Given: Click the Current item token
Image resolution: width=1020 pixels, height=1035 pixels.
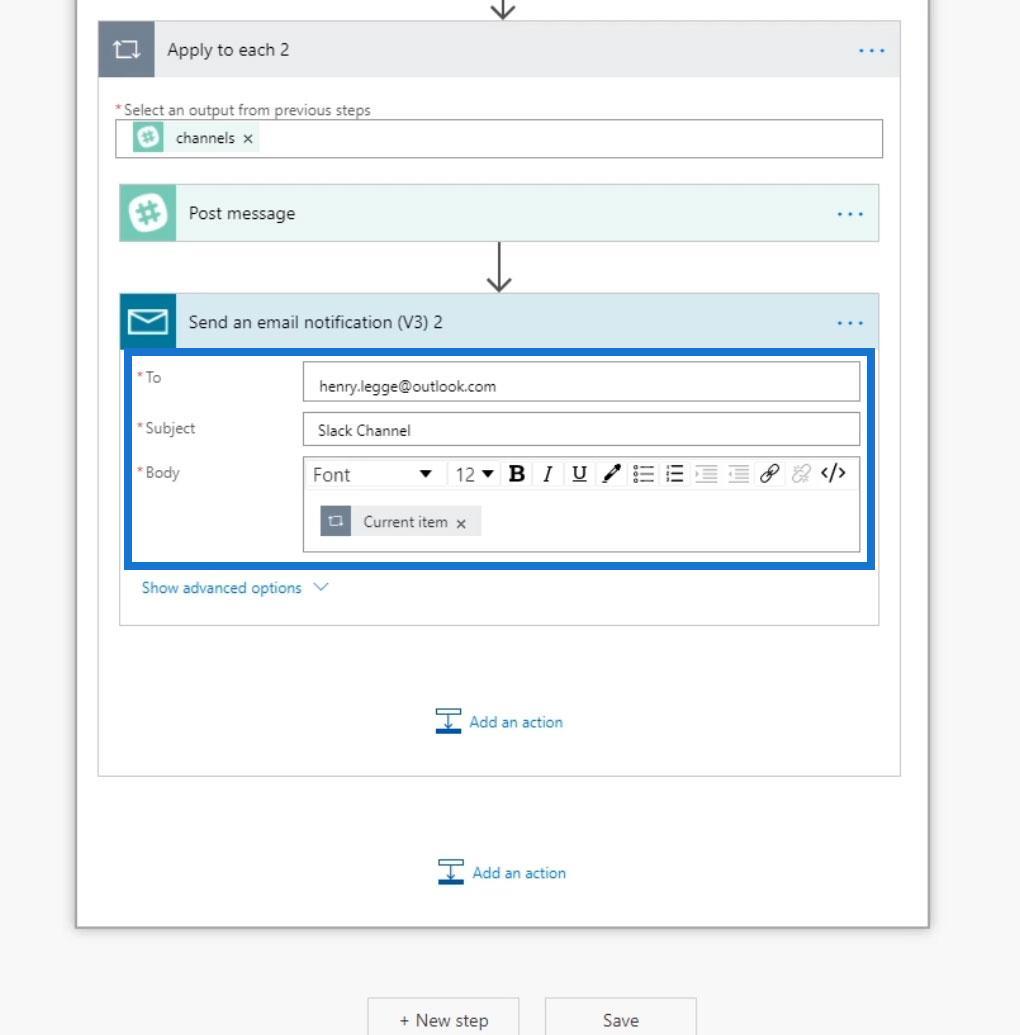Looking at the screenshot, I should 400,521.
